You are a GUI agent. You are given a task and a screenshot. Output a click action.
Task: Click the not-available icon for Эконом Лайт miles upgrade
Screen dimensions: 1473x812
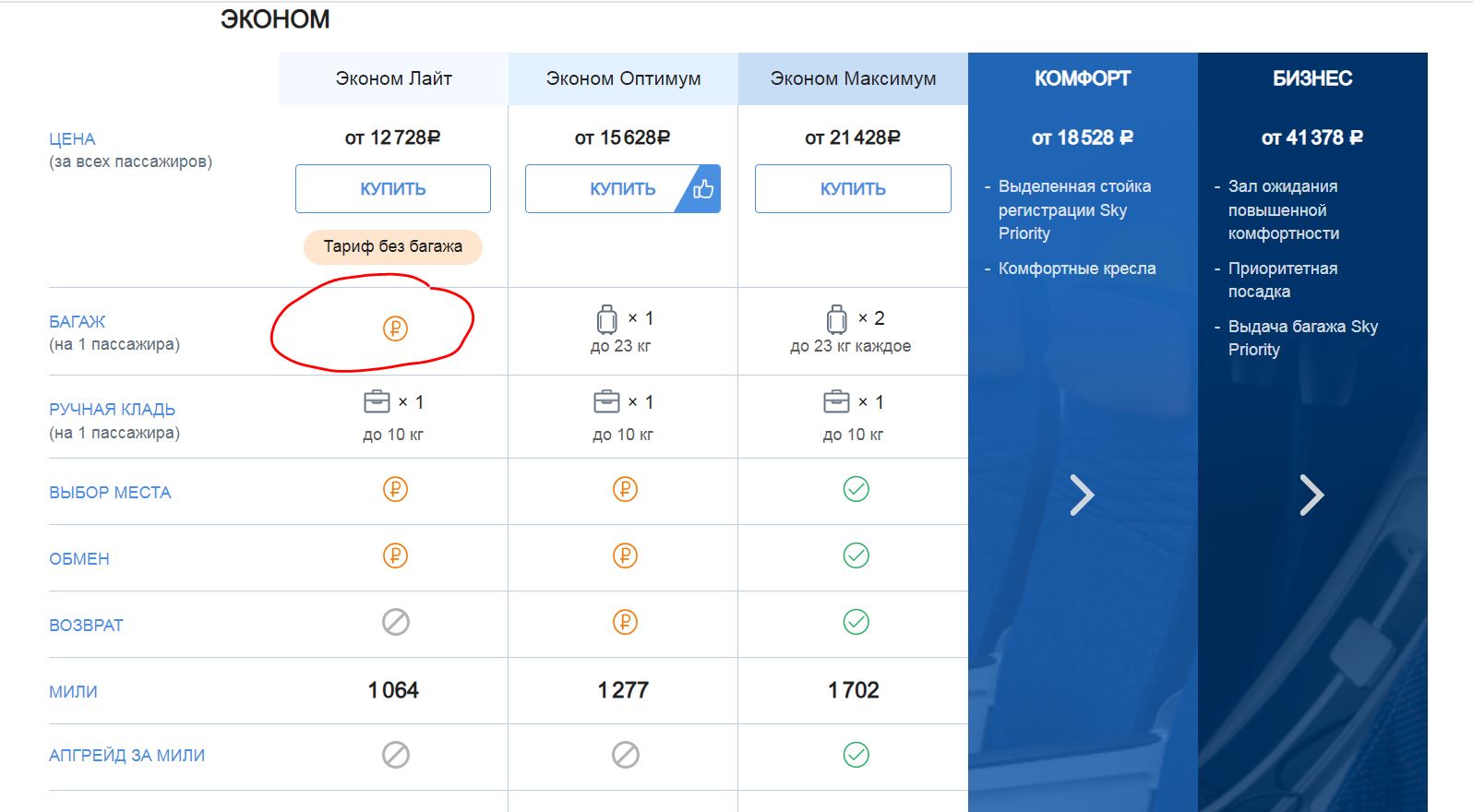[x=395, y=755]
